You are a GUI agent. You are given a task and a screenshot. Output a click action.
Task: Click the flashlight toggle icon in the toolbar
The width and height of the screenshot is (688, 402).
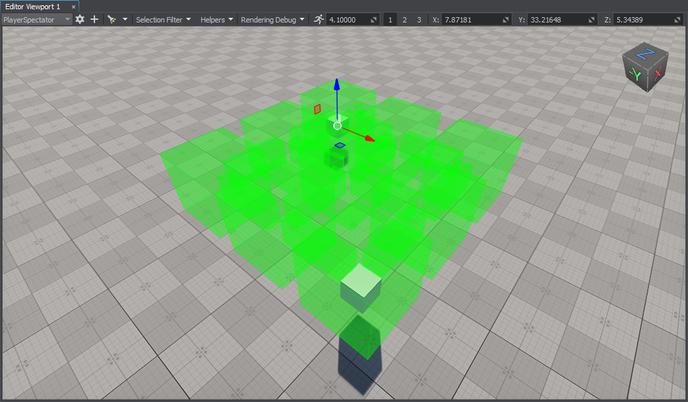[x=112, y=19]
